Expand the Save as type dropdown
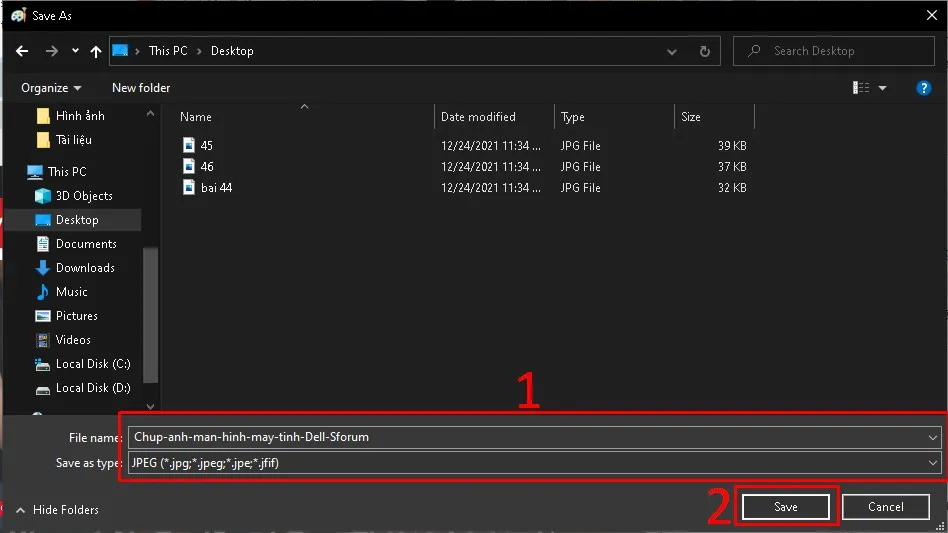This screenshot has height=533, width=948. click(933, 463)
